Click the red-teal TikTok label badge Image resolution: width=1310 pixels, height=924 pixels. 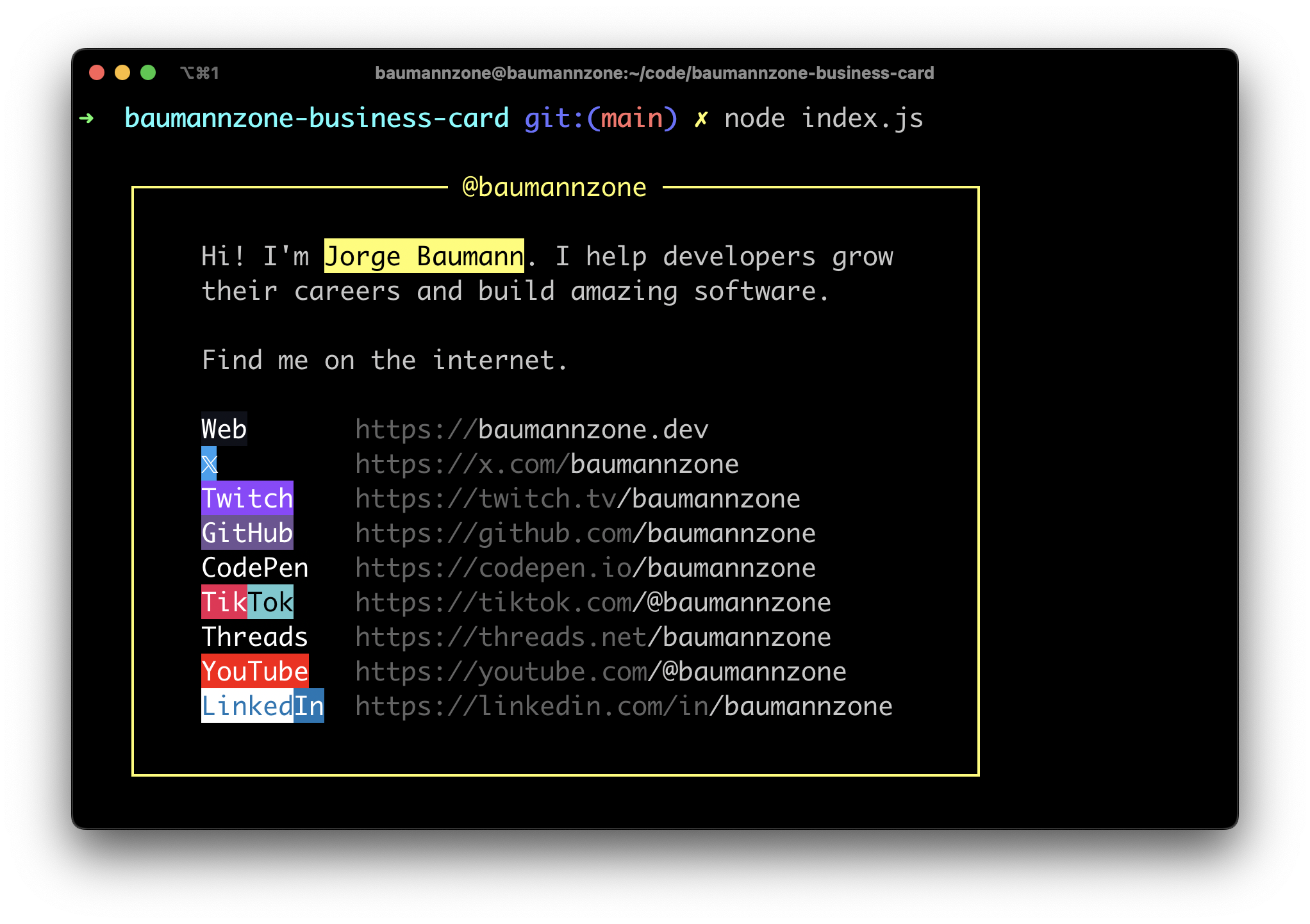click(x=247, y=602)
